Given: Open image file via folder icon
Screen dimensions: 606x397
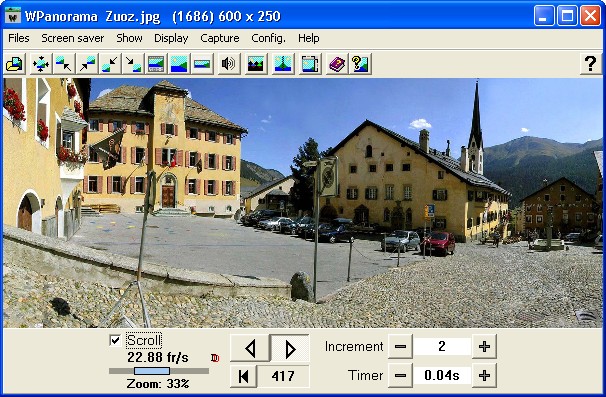Looking at the screenshot, I should click(15, 64).
